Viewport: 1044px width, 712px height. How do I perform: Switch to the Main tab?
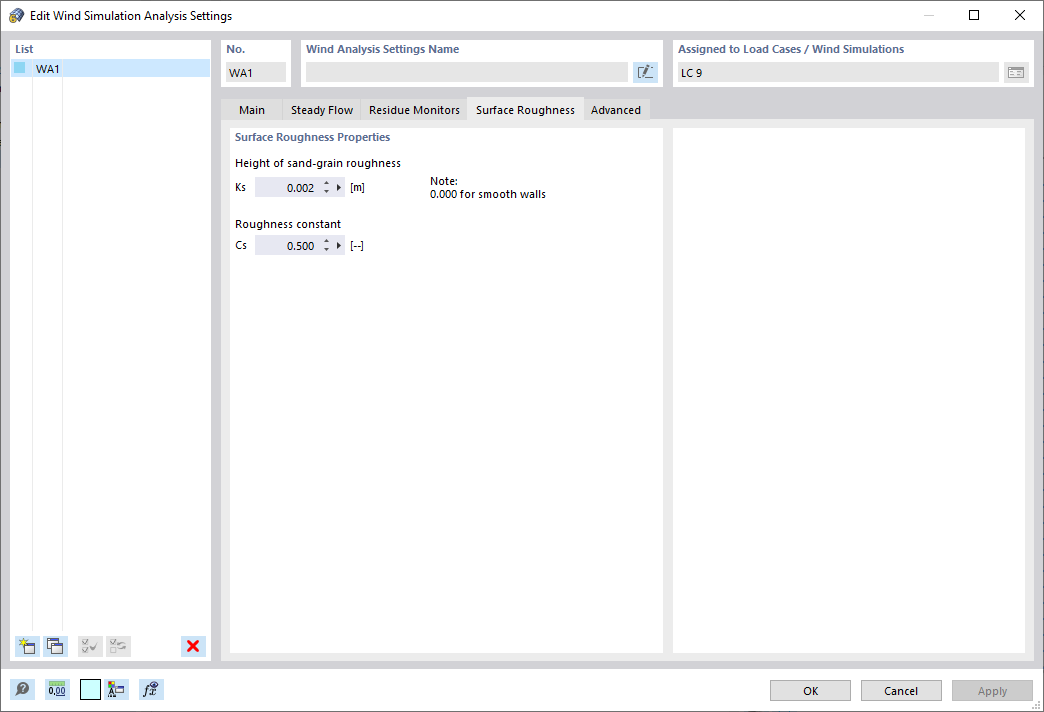click(x=252, y=110)
